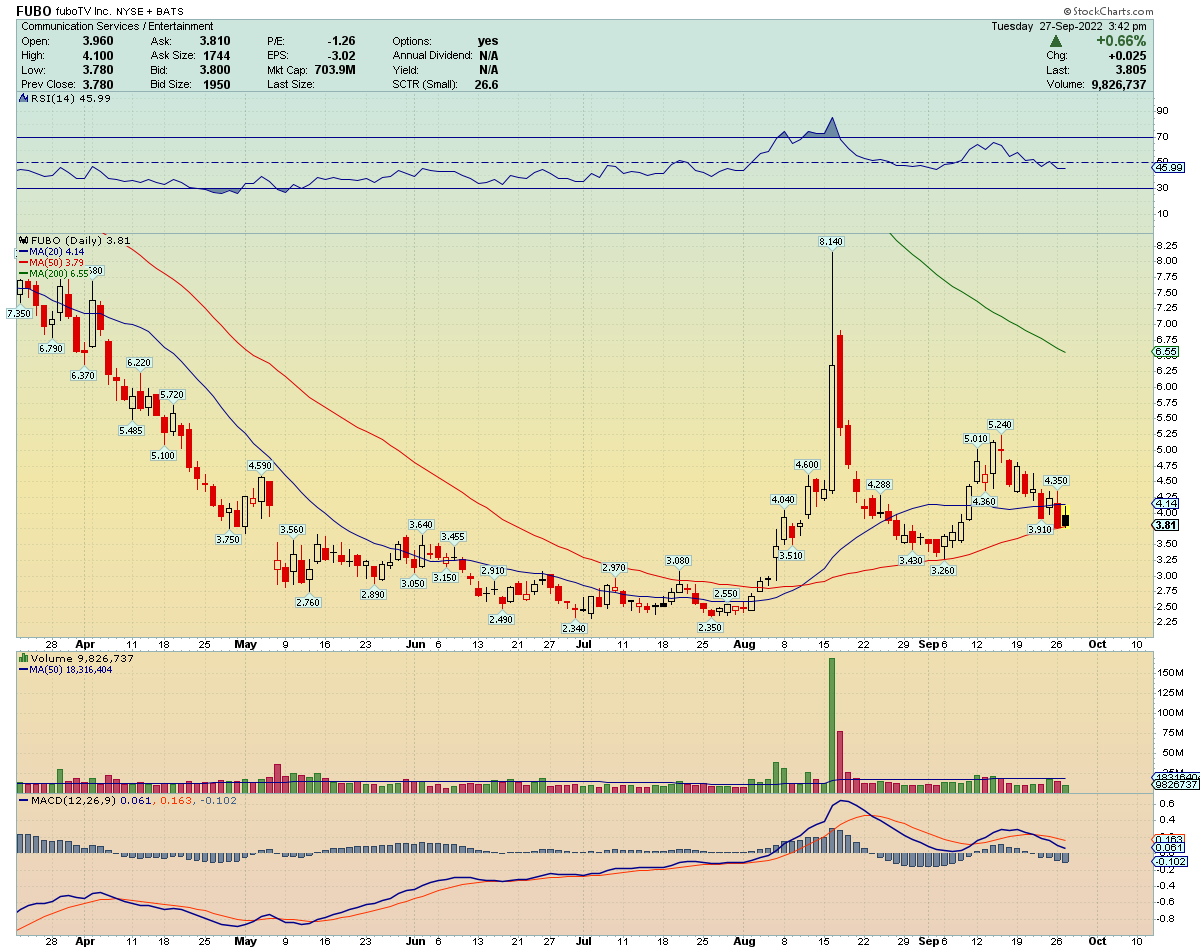Click the Mkt Cap value 703.9M
This screenshot has width=1200, height=950.
(334, 70)
